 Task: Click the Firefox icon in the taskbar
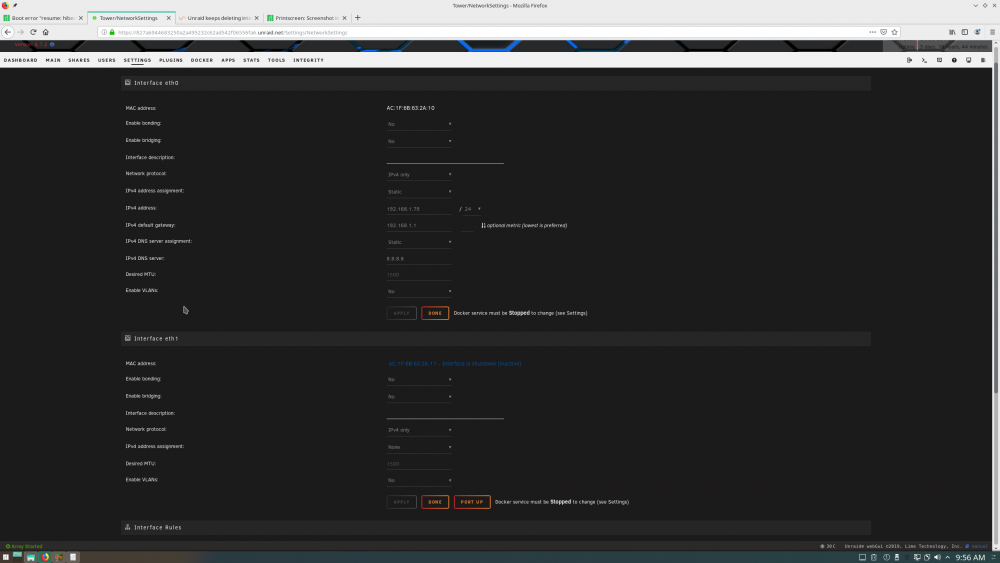tap(45, 557)
